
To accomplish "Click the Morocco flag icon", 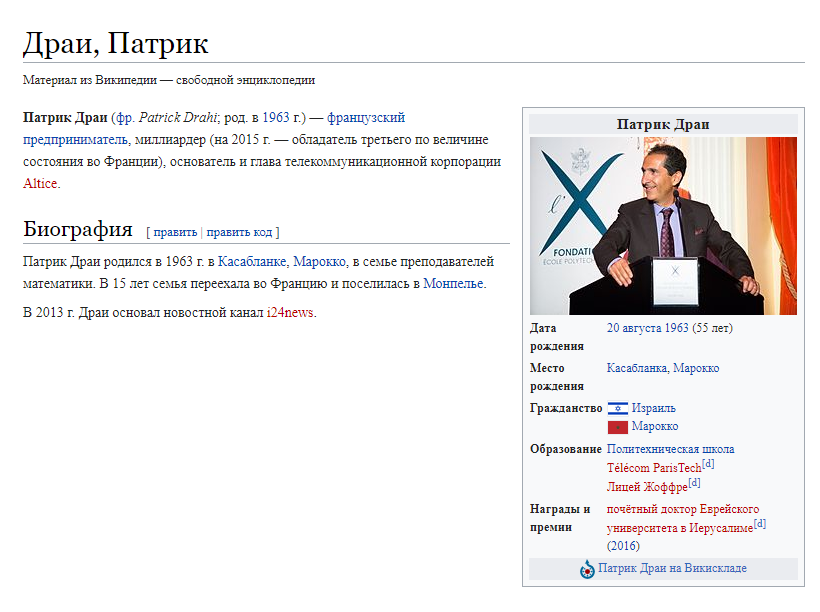I will [x=617, y=427].
